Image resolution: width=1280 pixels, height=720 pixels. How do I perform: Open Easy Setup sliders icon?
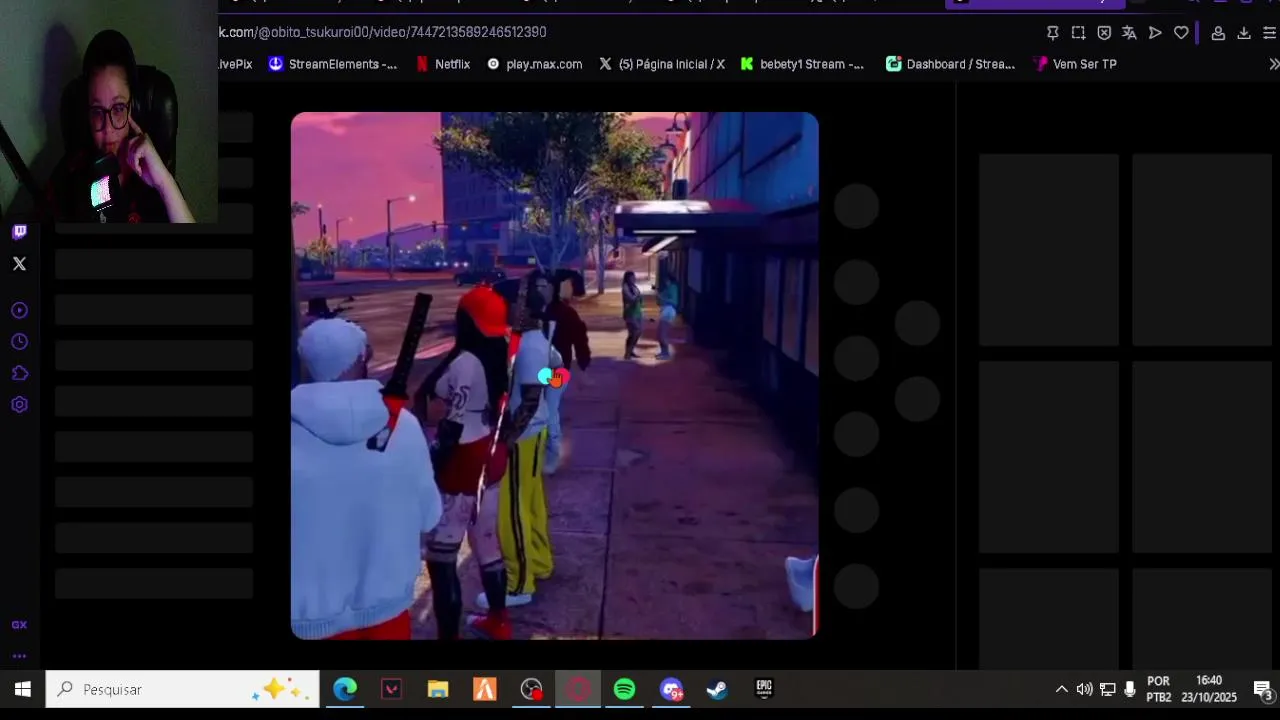point(1269,33)
